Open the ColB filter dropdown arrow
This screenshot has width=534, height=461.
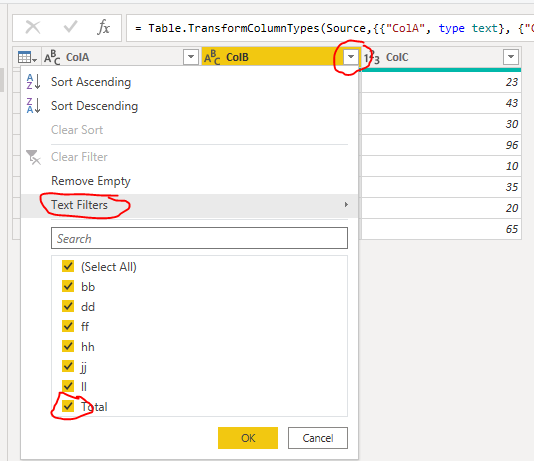tap(351, 57)
